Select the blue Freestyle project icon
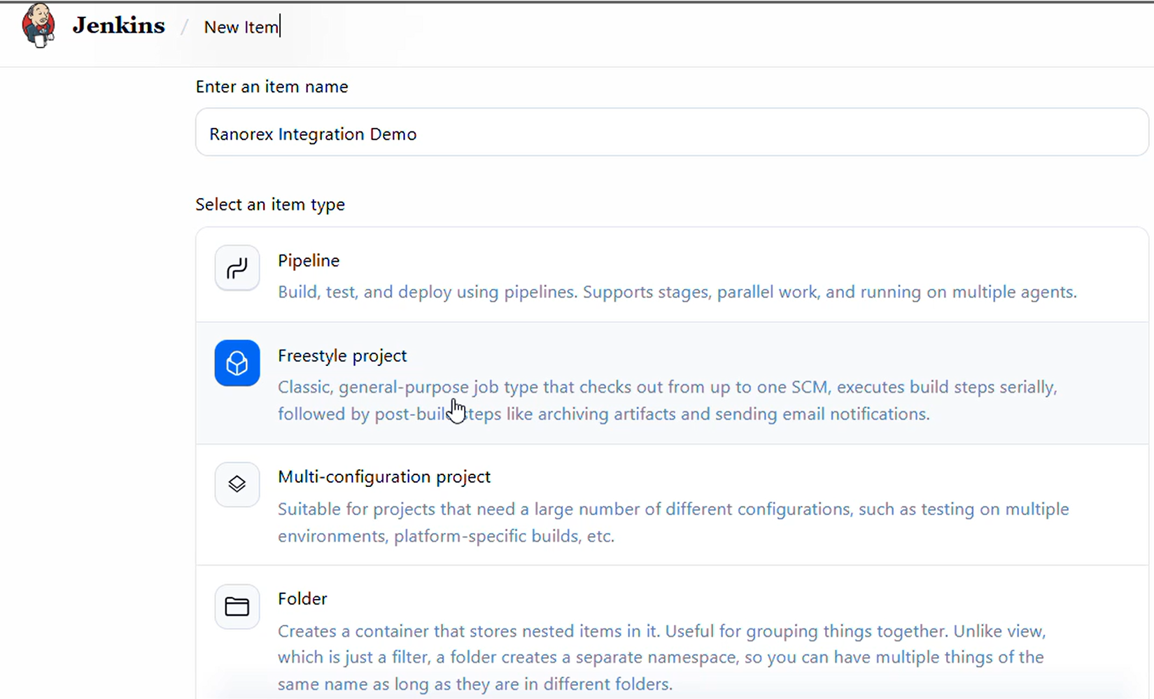The height and width of the screenshot is (699, 1154). click(237, 363)
